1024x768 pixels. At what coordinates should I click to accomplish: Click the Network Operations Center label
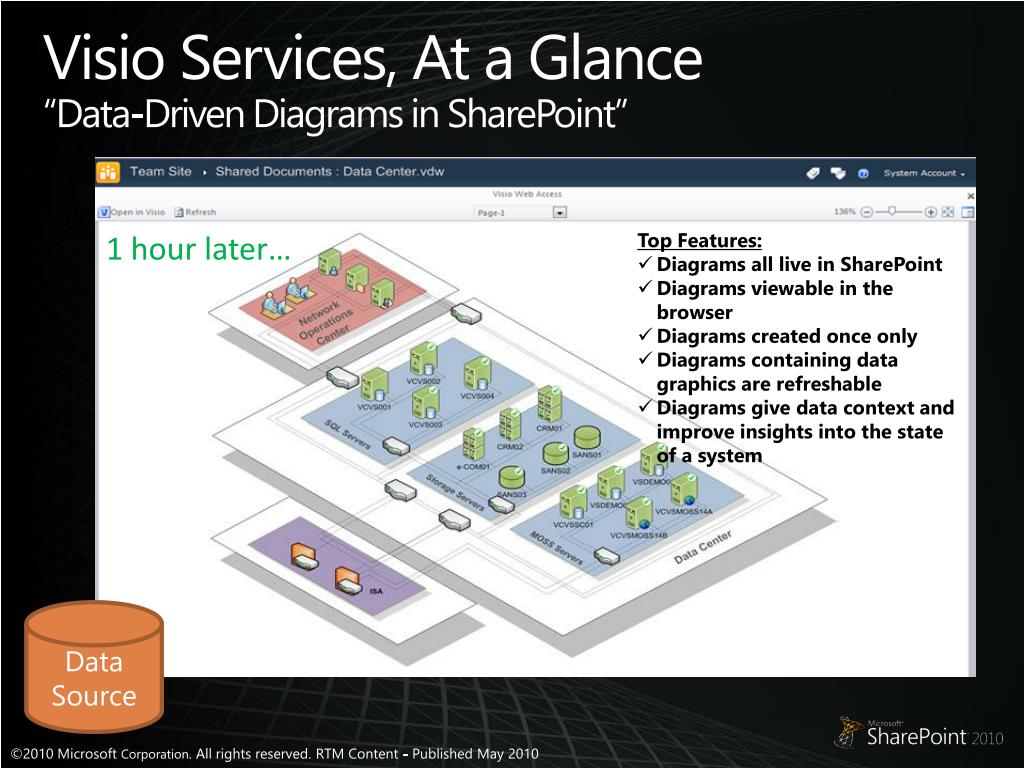[x=325, y=323]
